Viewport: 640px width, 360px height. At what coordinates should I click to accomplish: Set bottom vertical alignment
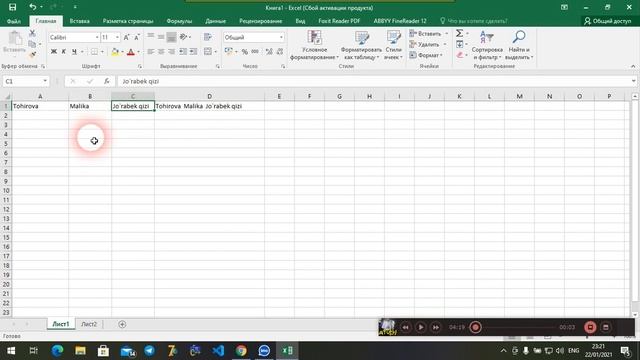click(171, 37)
